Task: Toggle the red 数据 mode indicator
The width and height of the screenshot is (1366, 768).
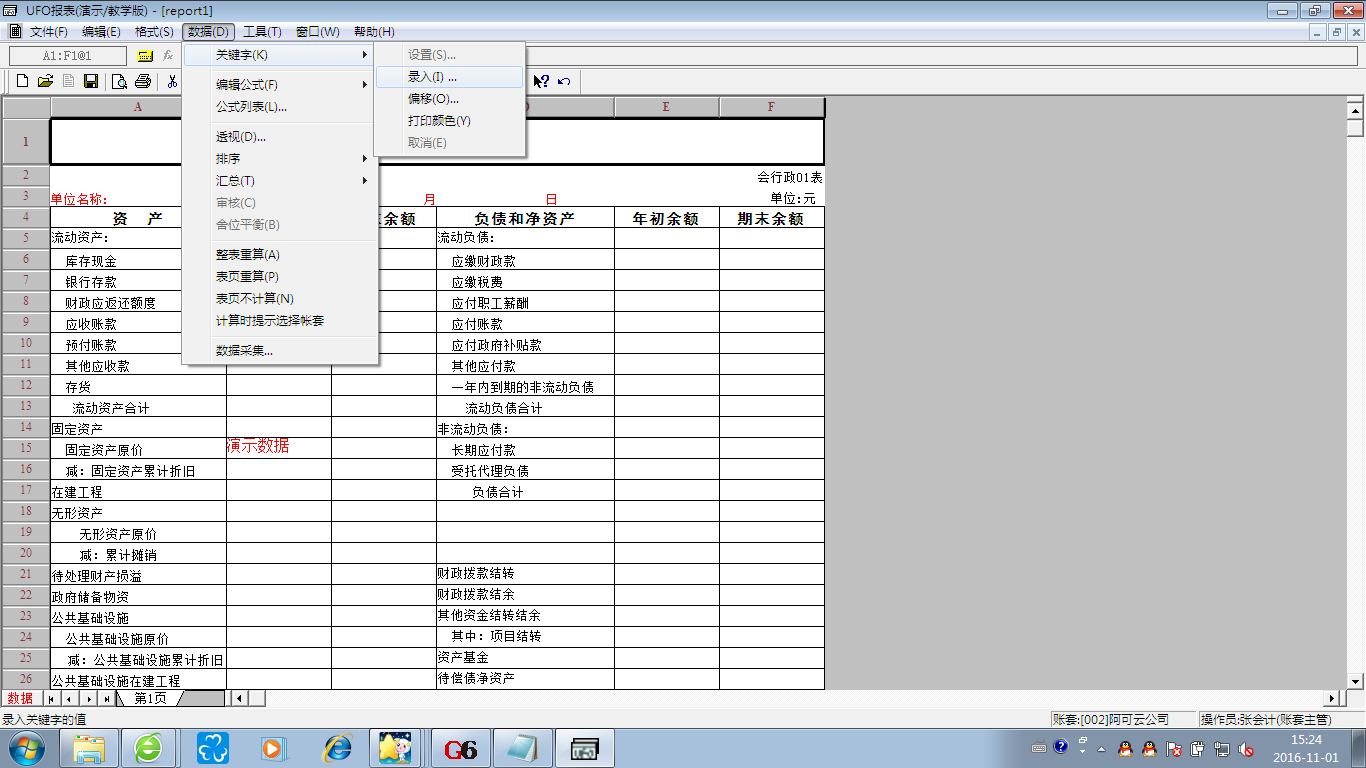Action: [x=18, y=698]
